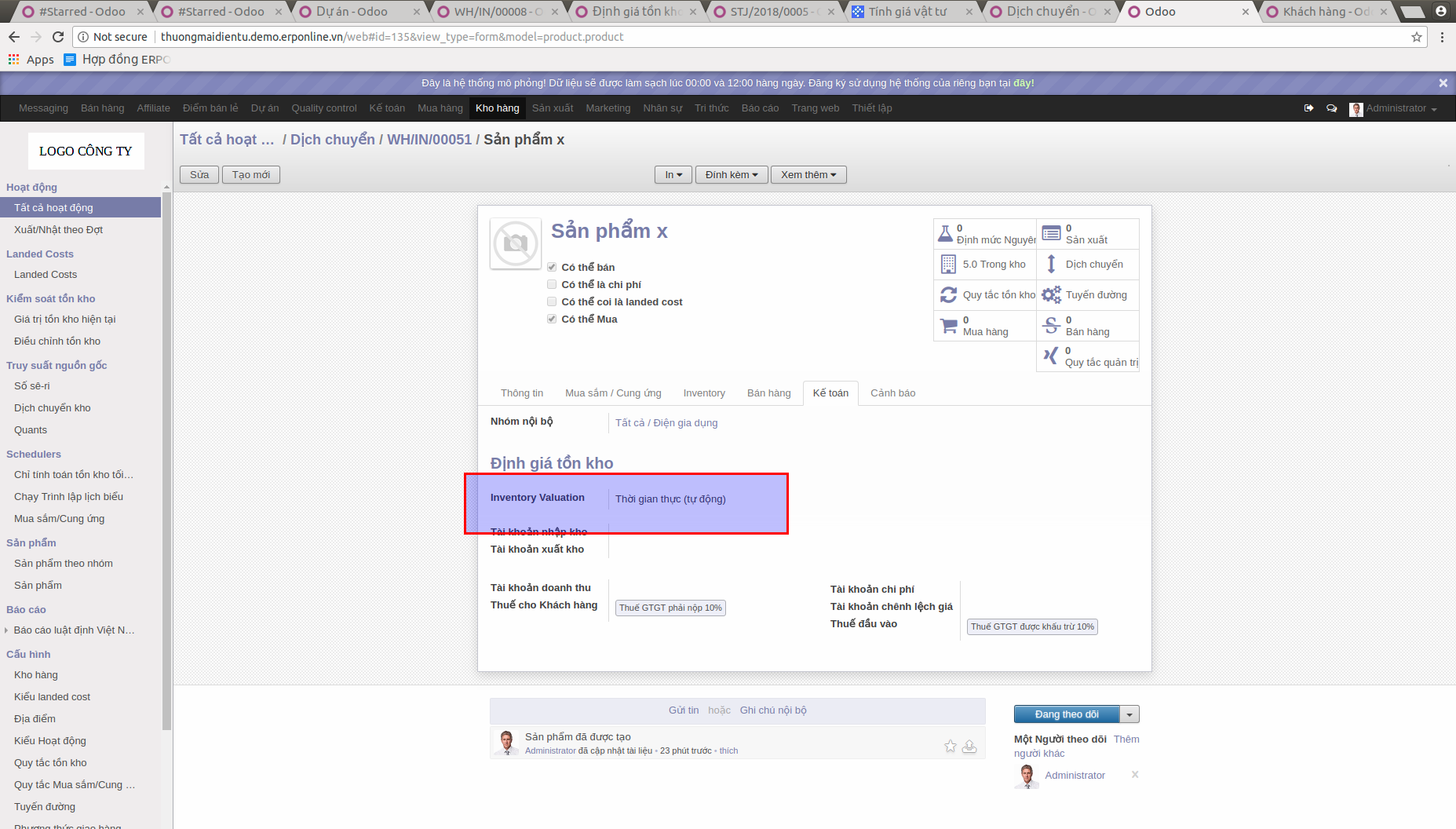Click the browser address bar

750,37
